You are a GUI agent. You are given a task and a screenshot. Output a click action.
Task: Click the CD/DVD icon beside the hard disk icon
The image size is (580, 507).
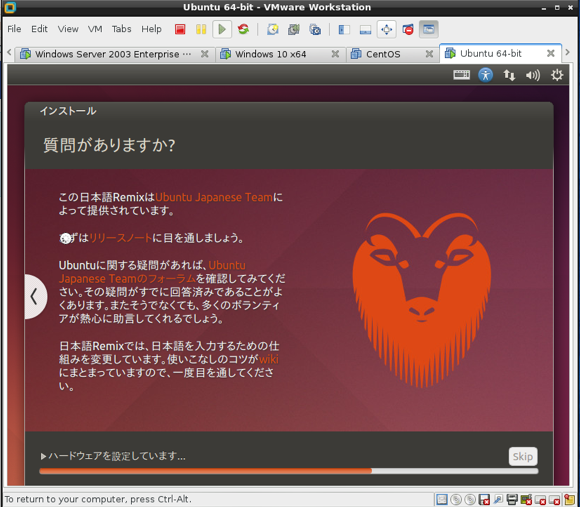pyautogui.click(x=456, y=500)
